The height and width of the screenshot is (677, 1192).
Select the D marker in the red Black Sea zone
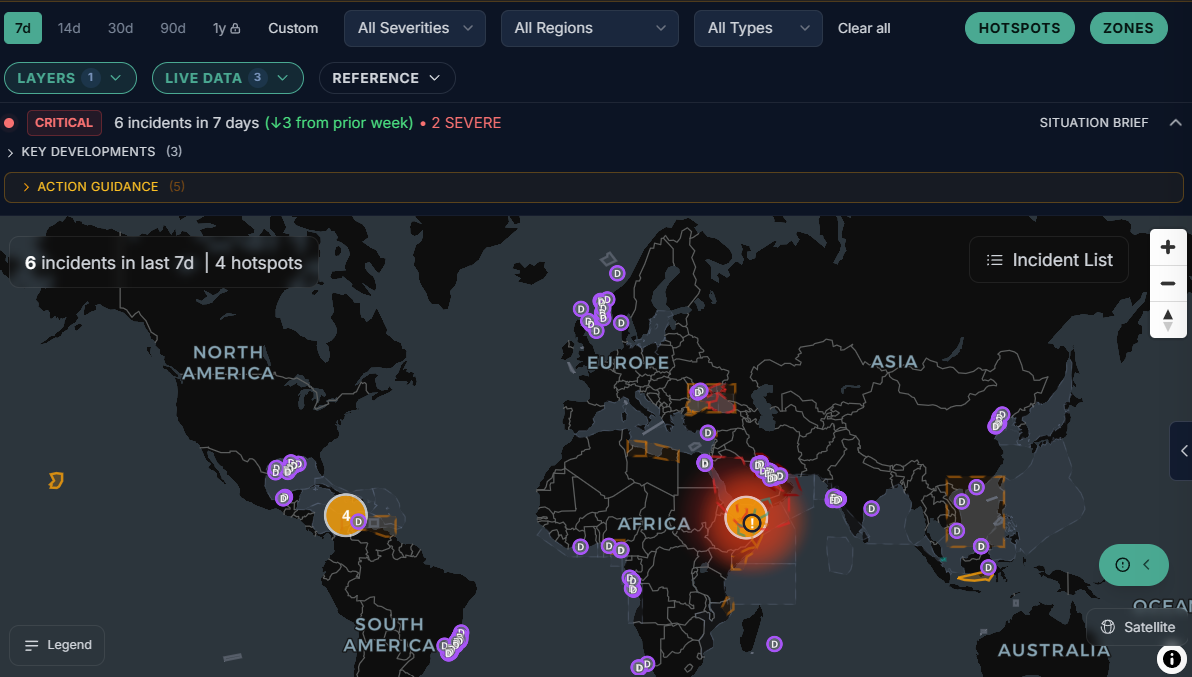click(x=699, y=392)
